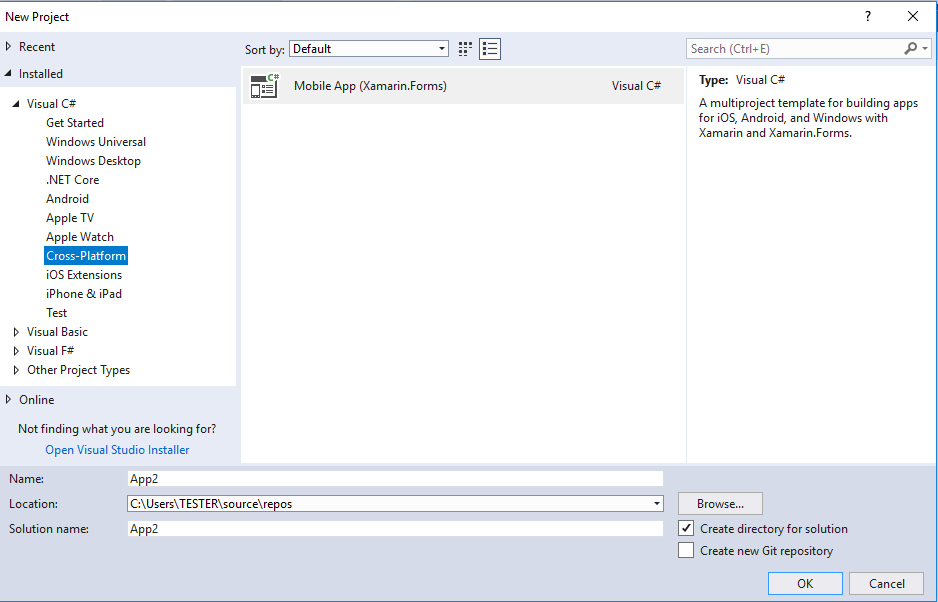Close the New Project dialog
Screen dimensions: 938x602
(913, 16)
